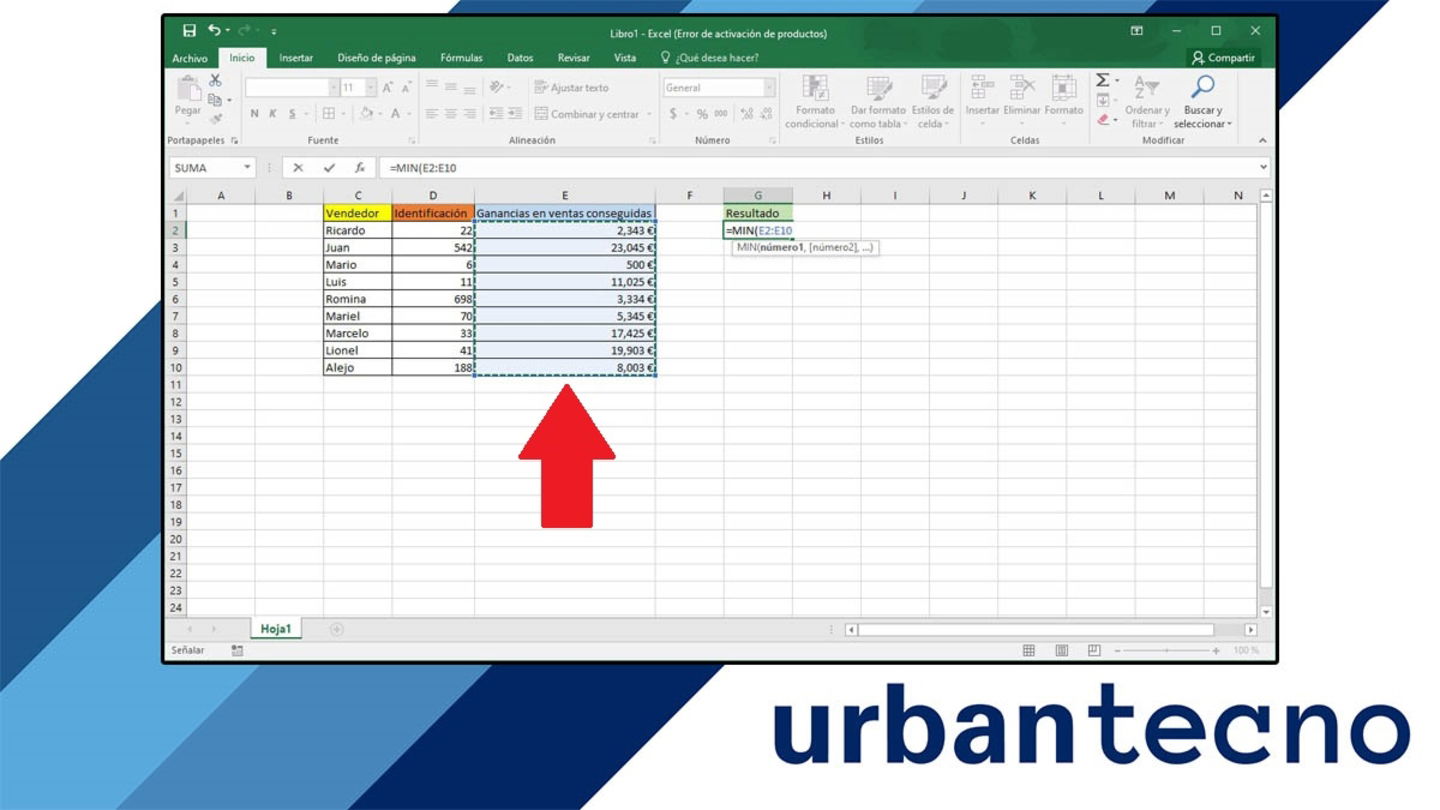The image size is (1440, 810).
Task: Open Ordenar y filtrar menu
Action: click(1146, 102)
